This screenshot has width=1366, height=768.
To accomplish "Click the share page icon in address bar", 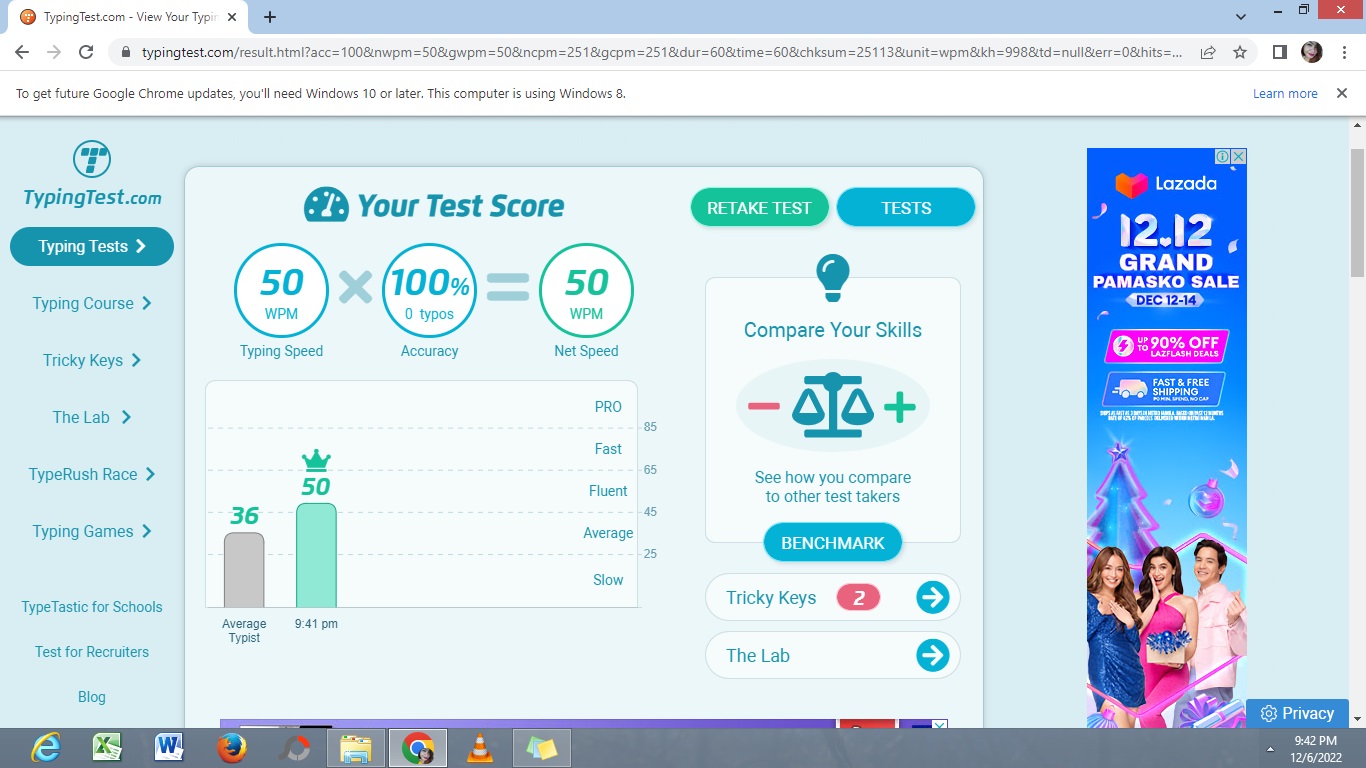I will (x=1208, y=52).
